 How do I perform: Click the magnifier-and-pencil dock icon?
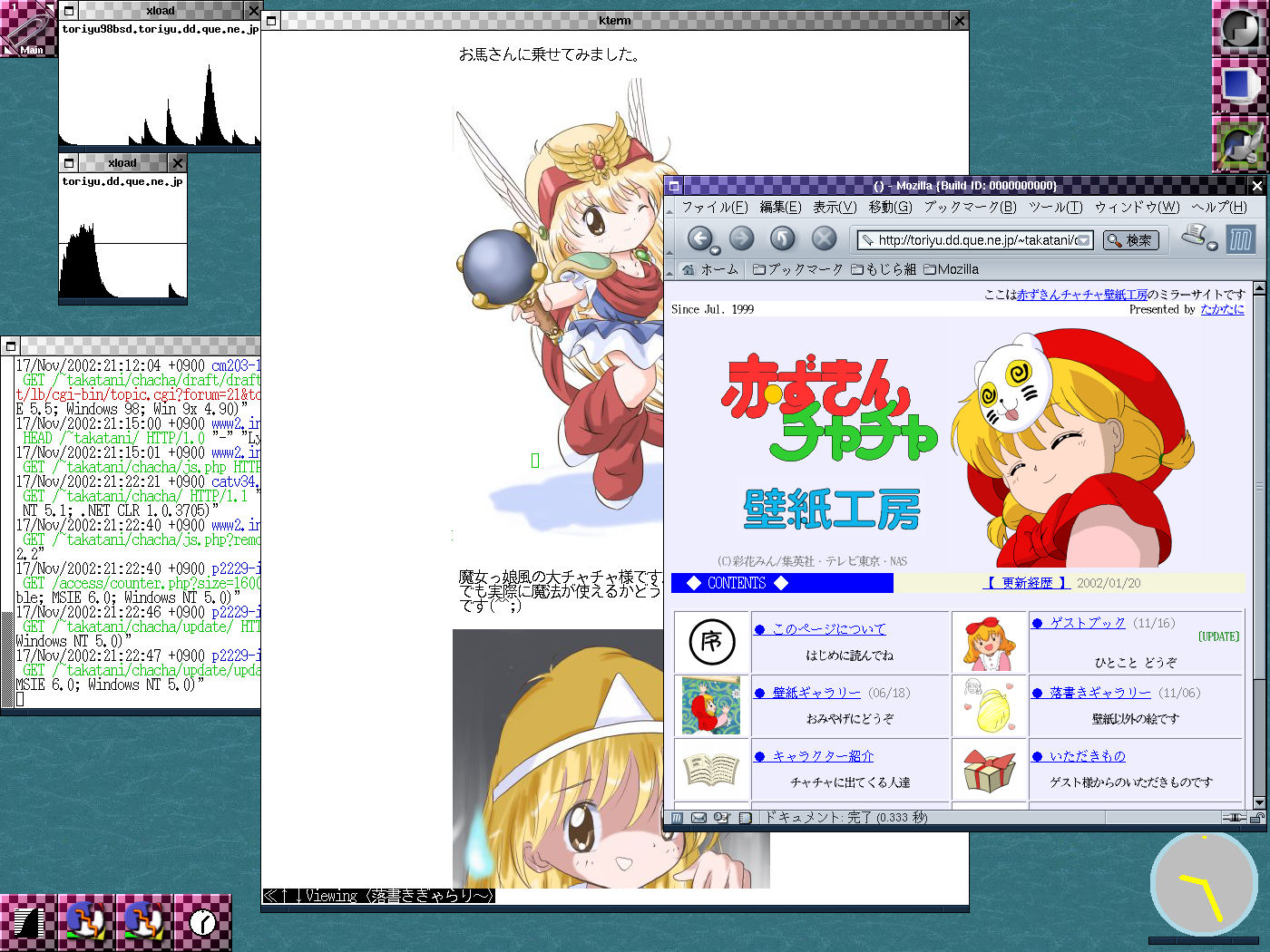[1240, 143]
